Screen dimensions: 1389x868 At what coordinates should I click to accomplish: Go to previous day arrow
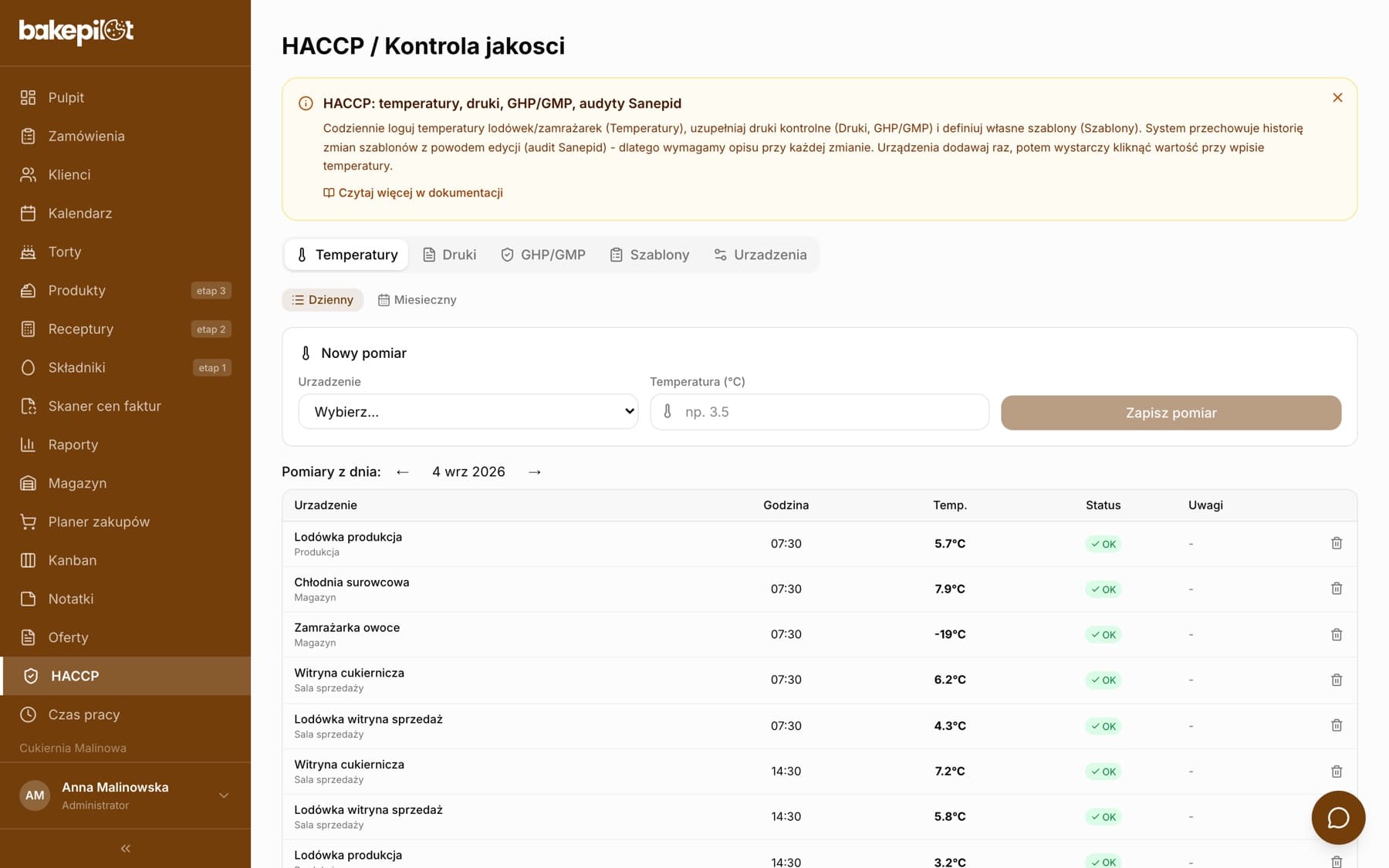pyautogui.click(x=402, y=471)
